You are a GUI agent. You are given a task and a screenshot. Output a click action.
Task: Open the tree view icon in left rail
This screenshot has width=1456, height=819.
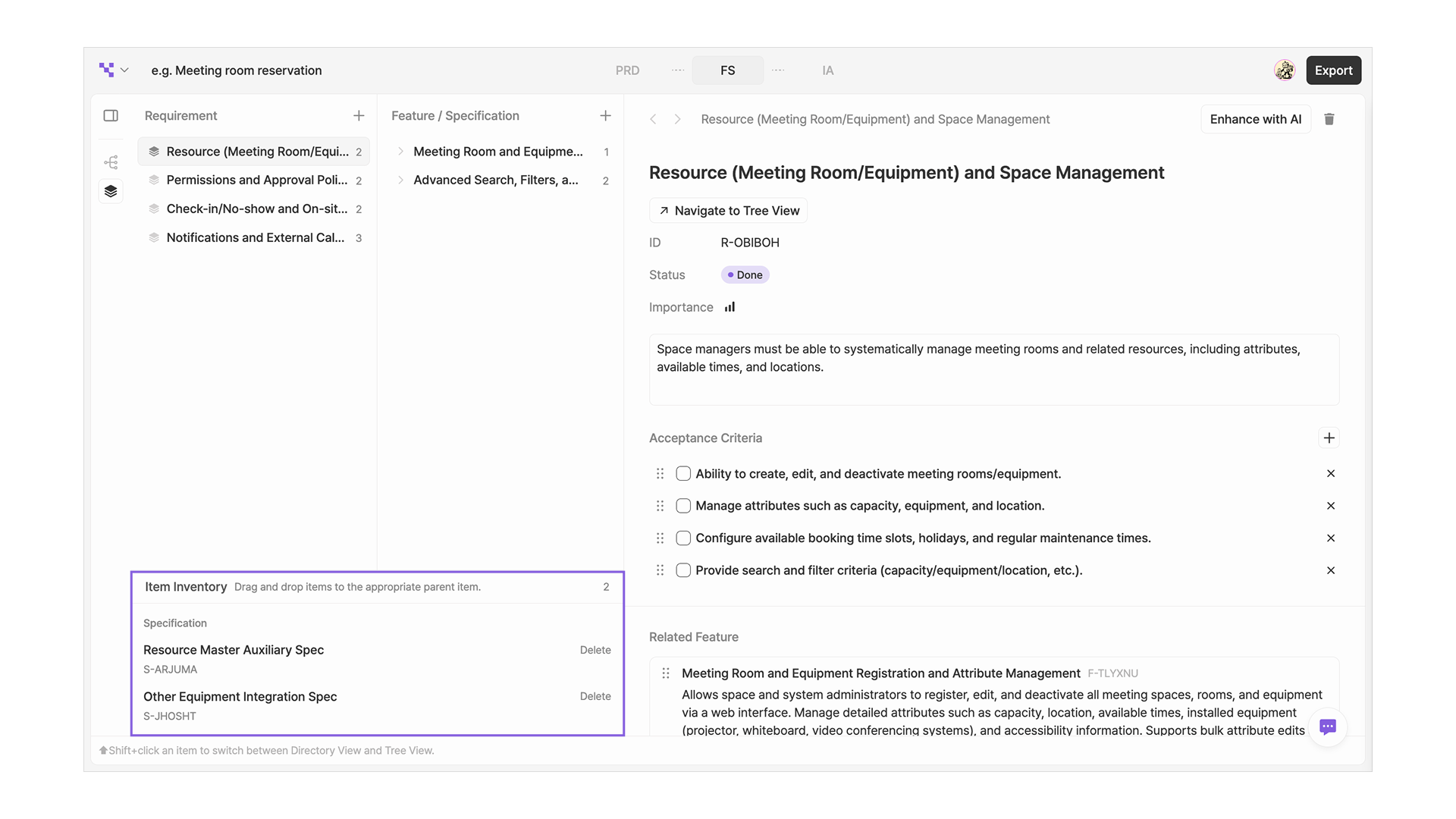coord(111,162)
